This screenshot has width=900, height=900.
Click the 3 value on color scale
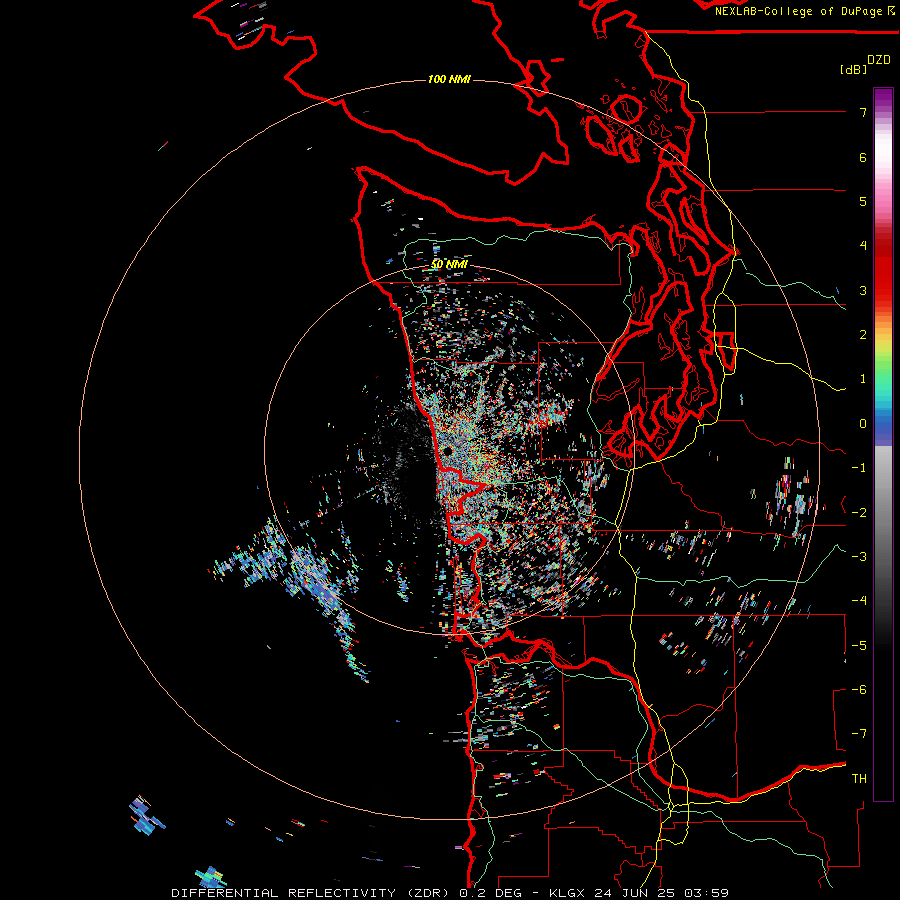click(x=863, y=290)
